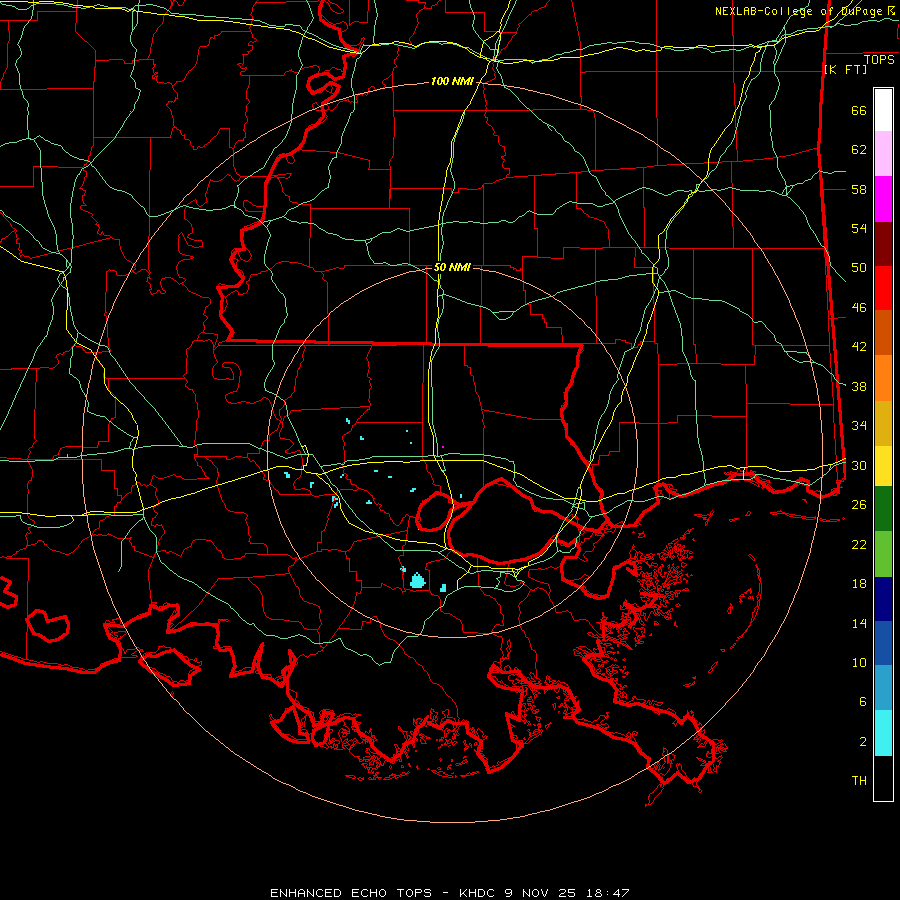
Task: Click the 26 legend value
Action: click(859, 505)
